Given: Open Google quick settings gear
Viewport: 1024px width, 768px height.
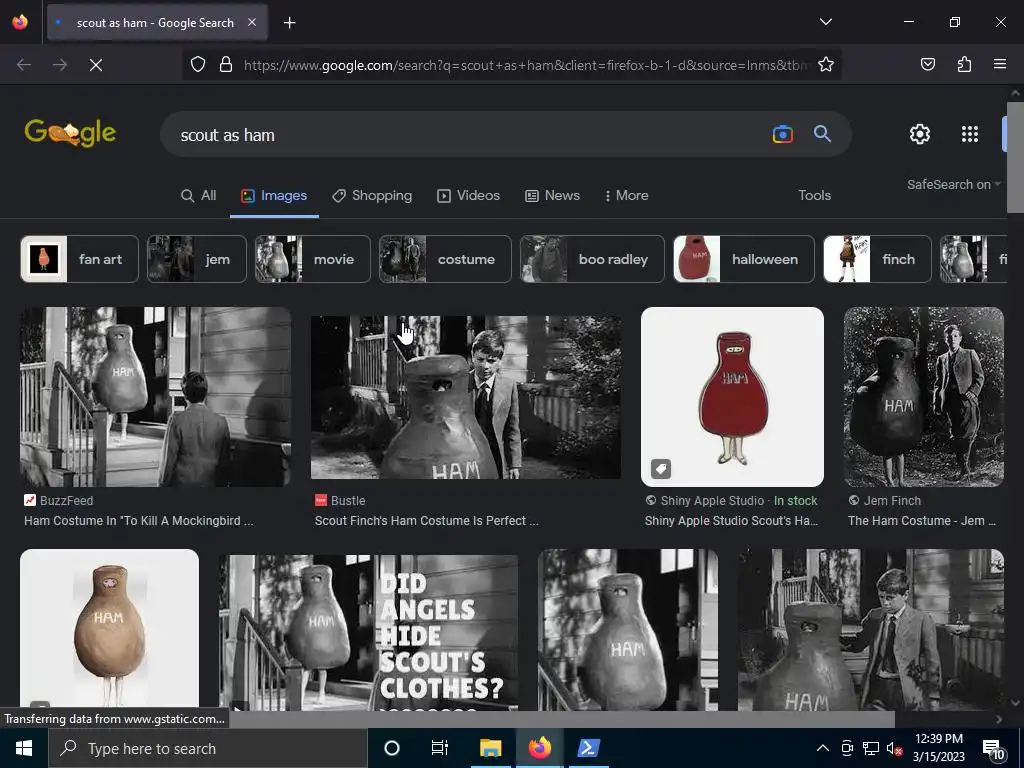Looking at the screenshot, I should pos(920,134).
